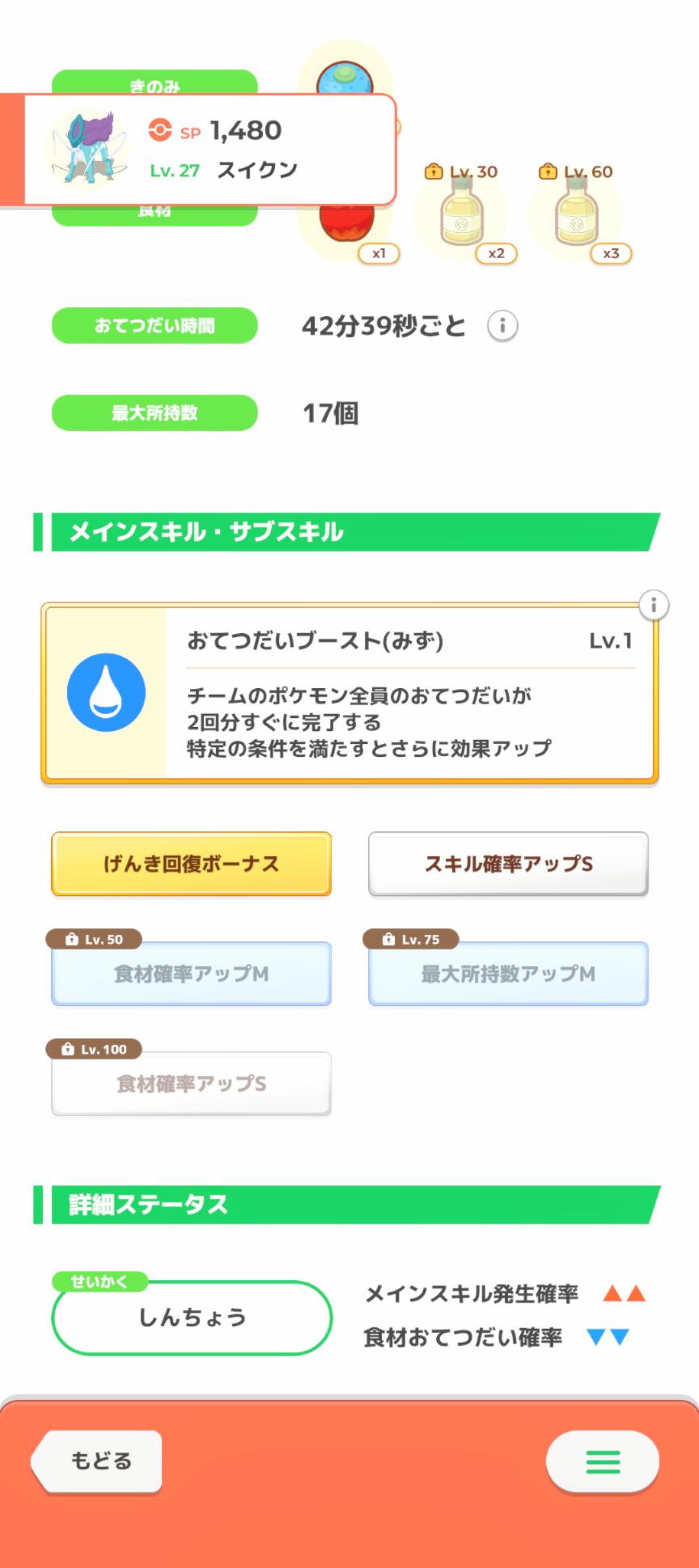Tap the blue down arrows for 食材おてつだい確率

pos(608,1338)
